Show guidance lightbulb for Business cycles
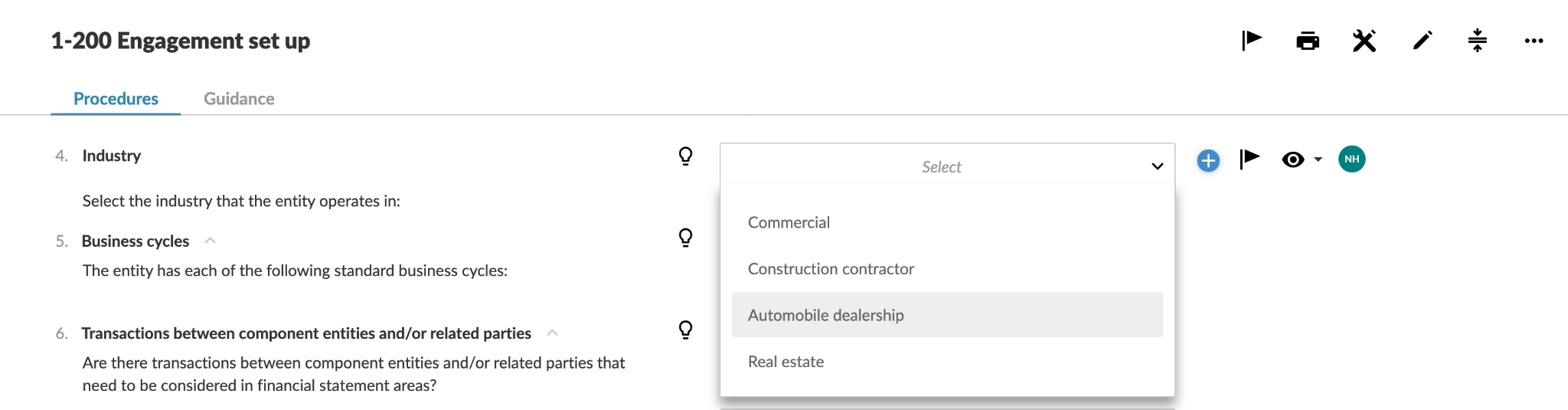This screenshot has width=1568, height=410. click(x=686, y=238)
